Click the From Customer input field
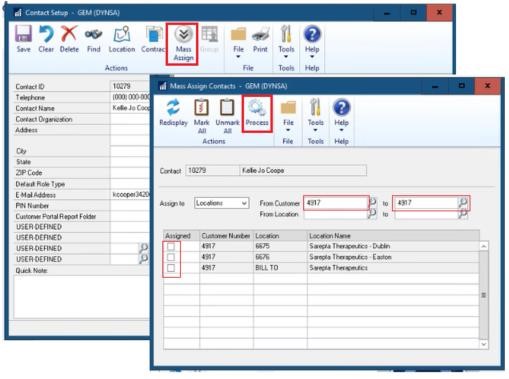The height and width of the screenshot is (379, 509). [336, 203]
